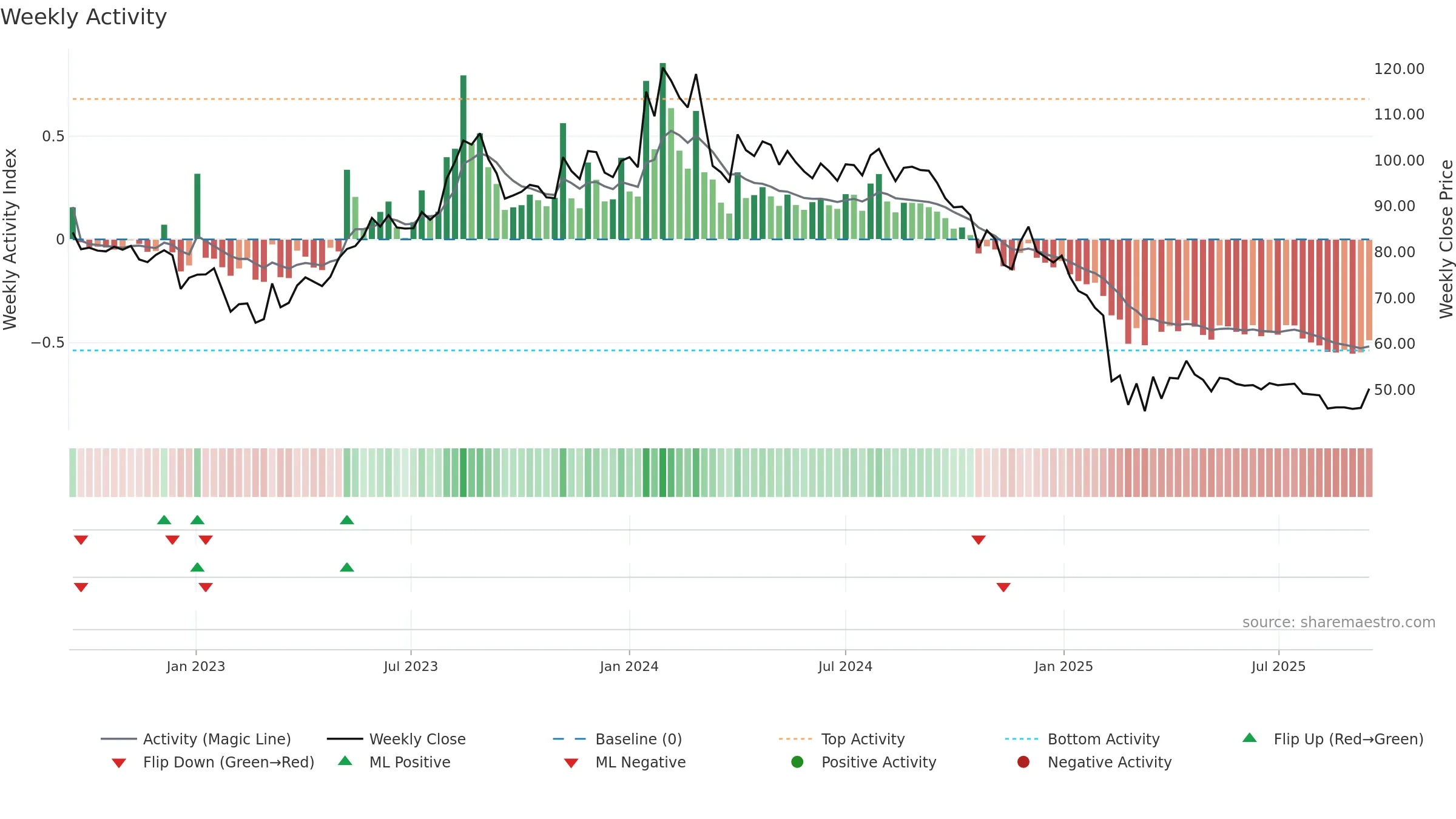Click the Negative Activity legend entry
This screenshot has width=1456, height=819.
1094,762
